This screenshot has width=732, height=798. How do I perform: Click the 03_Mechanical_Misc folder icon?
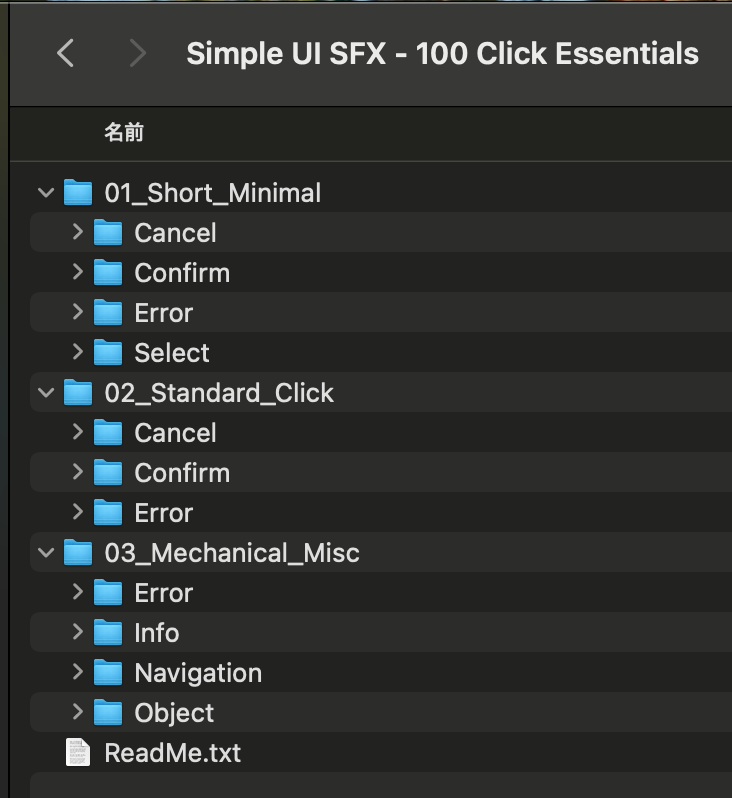pyautogui.click(x=78, y=553)
